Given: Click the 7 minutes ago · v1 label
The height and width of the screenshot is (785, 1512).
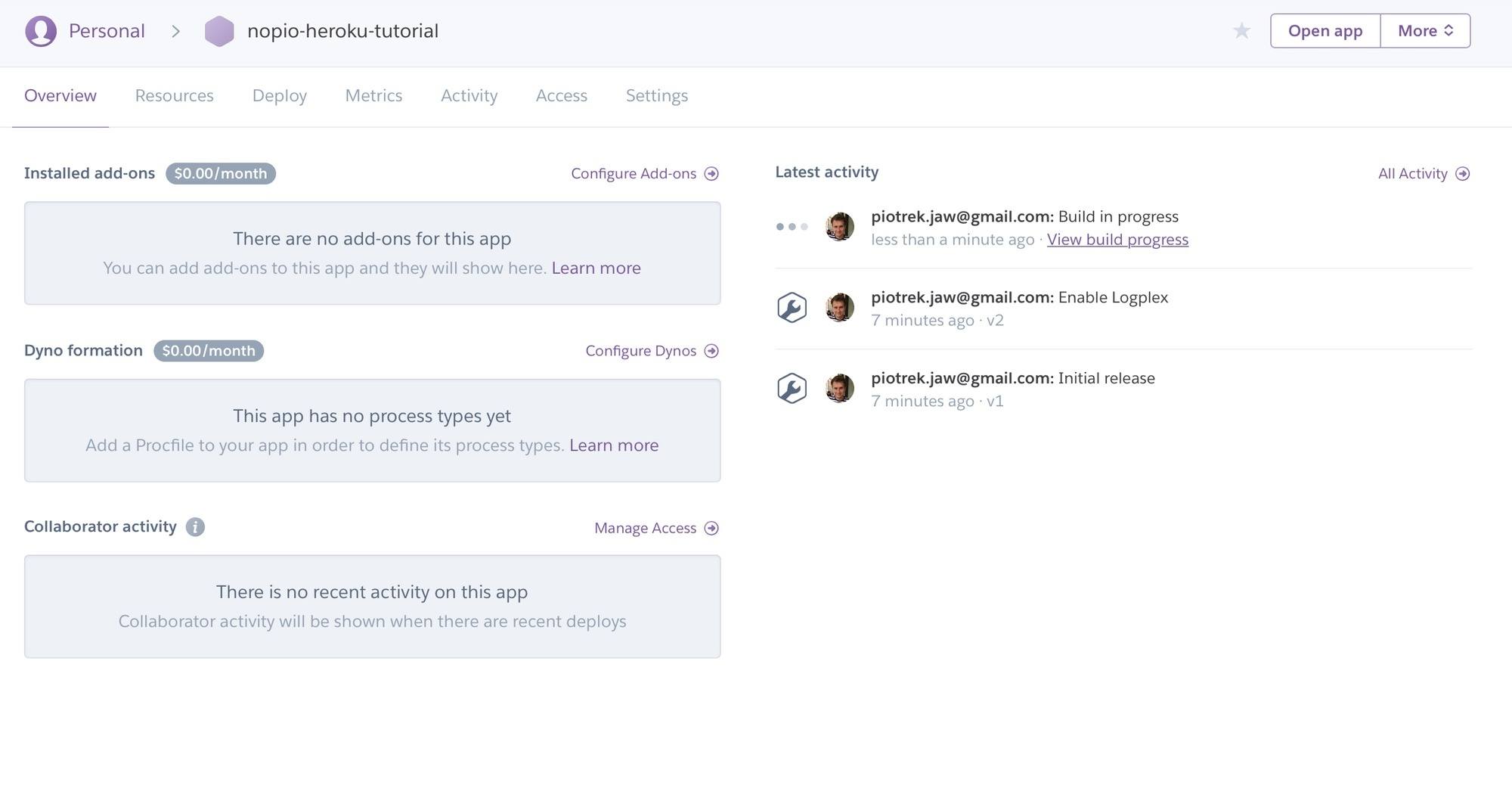Looking at the screenshot, I should tap(937, 402).
